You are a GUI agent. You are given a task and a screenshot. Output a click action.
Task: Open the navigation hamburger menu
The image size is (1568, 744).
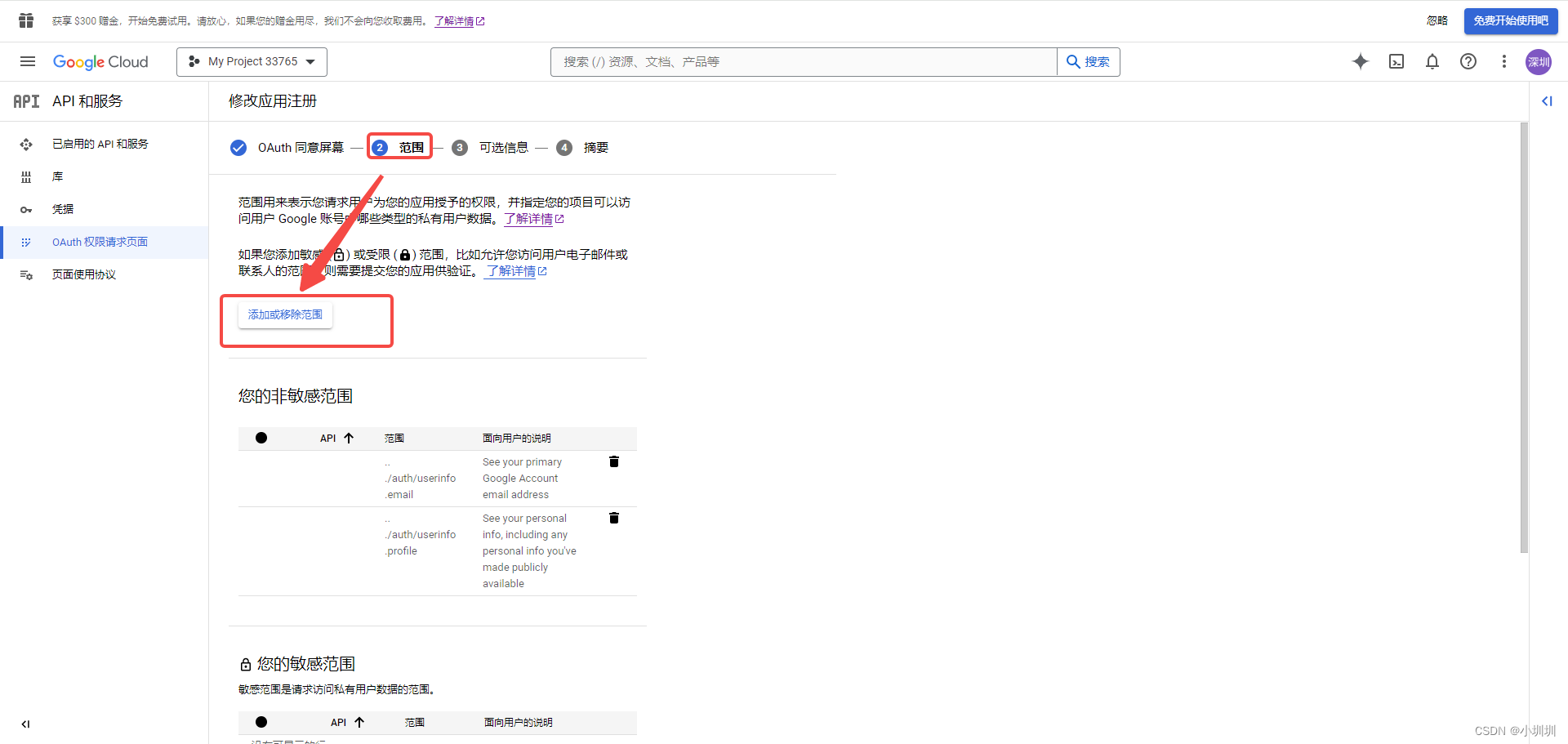point(27,61)
